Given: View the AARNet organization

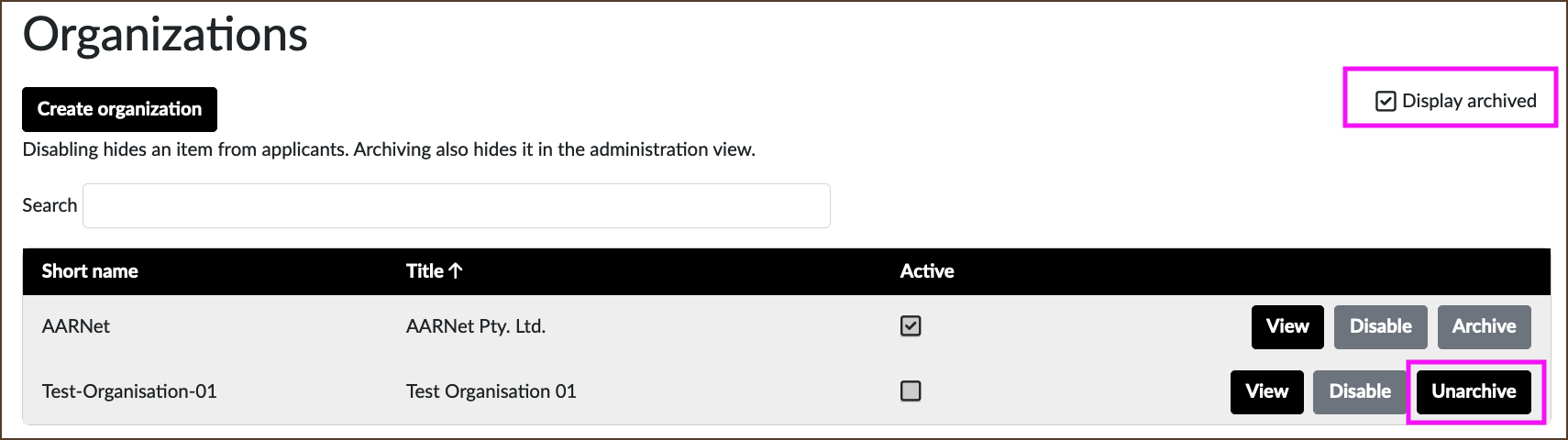Looking at the screenshot, I should pos(1287,327).
